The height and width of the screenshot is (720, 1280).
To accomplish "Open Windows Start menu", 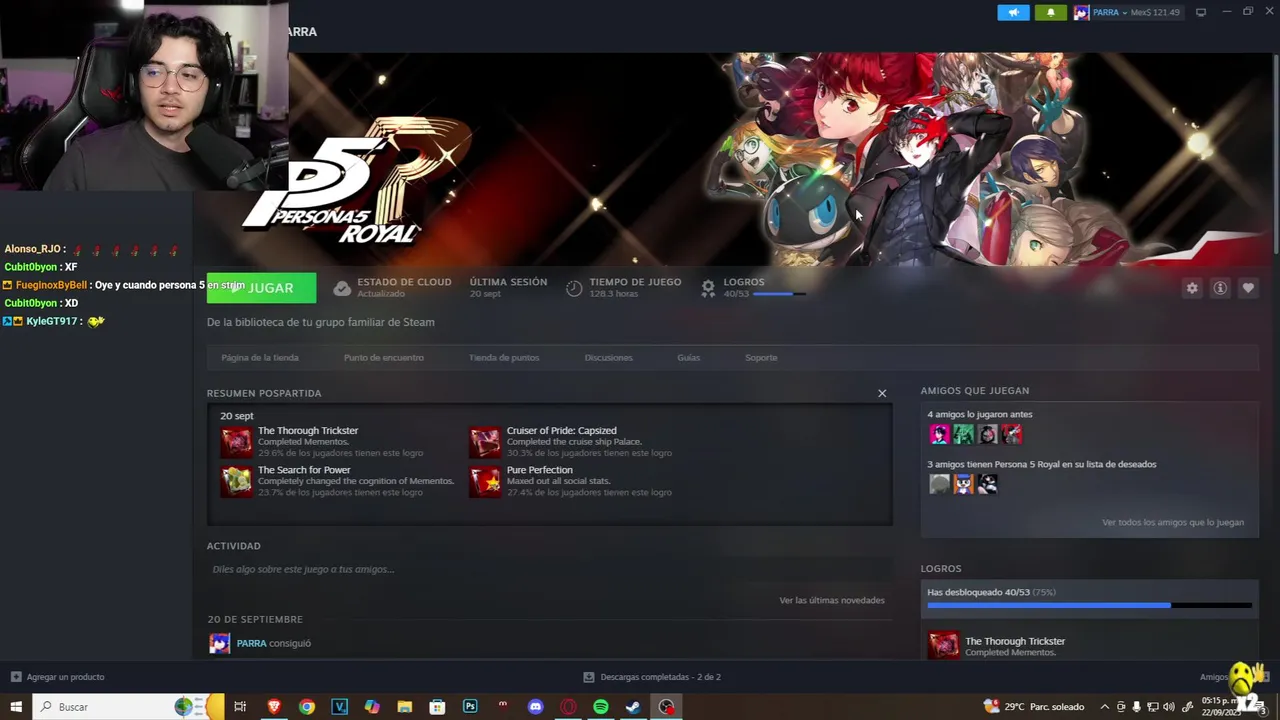I will point(16,707).
